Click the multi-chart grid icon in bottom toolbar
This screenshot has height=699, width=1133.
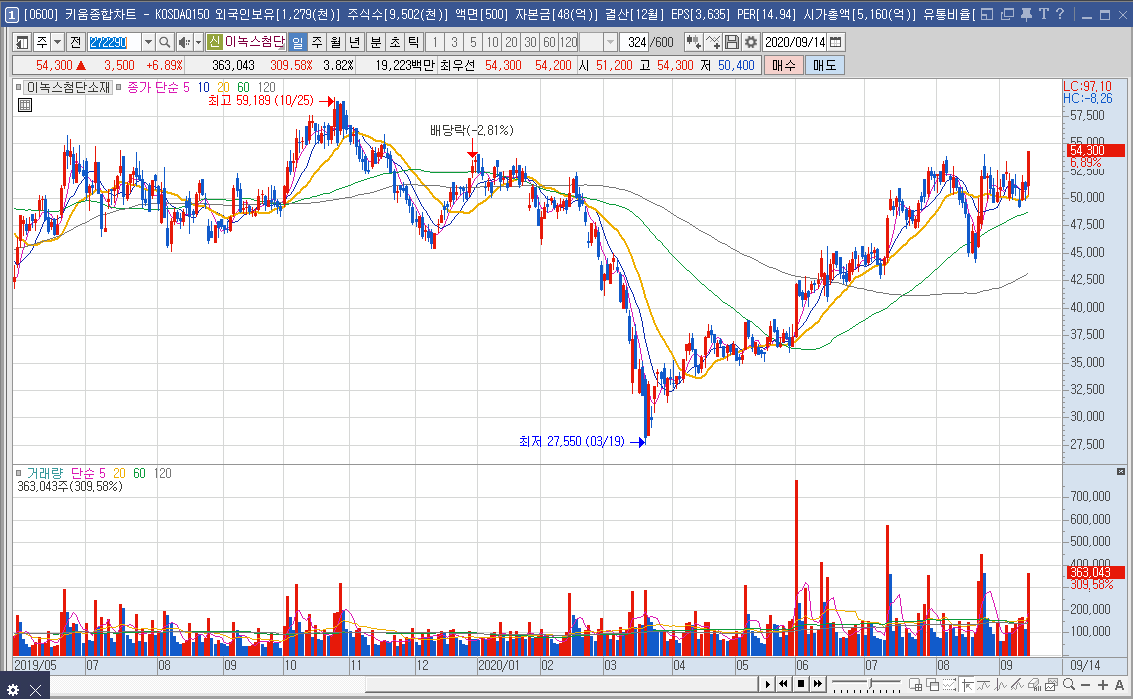(x=916, y=685)
